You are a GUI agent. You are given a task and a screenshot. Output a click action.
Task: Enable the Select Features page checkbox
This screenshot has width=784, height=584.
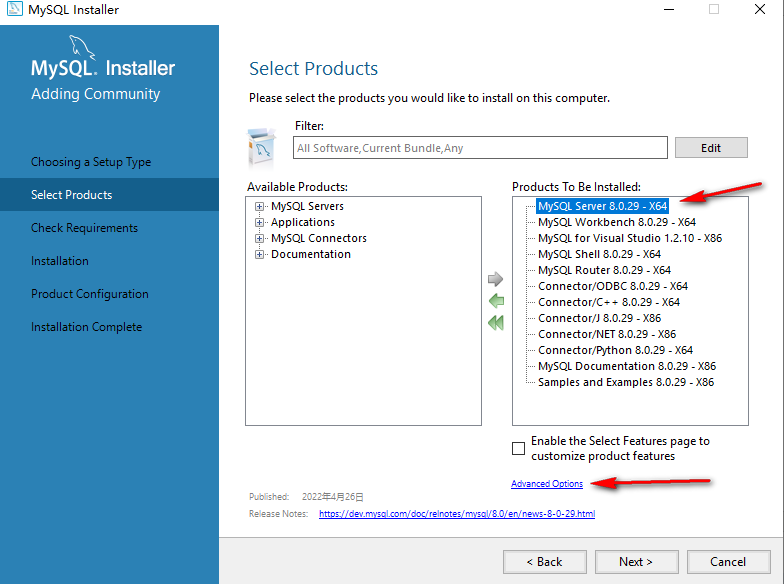518,448
